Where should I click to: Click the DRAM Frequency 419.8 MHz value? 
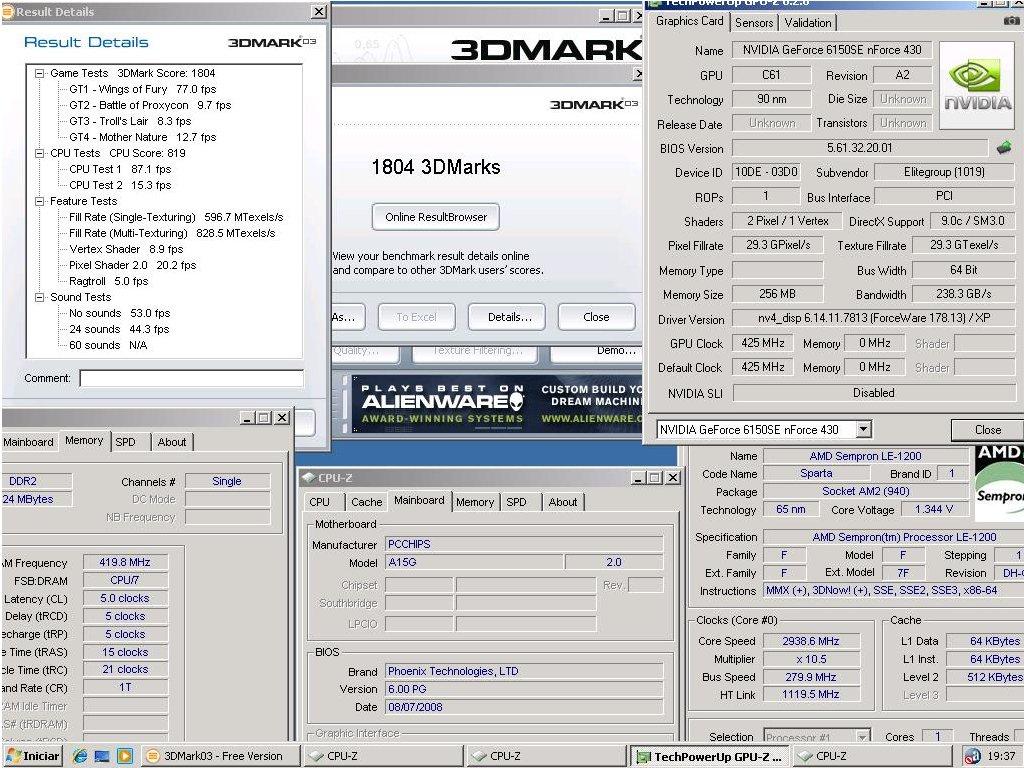coord(125,562)
